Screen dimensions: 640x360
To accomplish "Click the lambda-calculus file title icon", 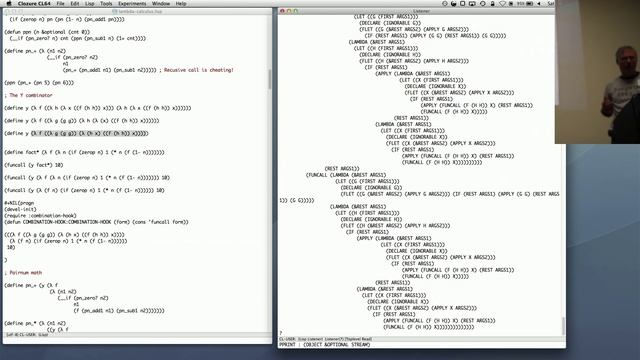I will pyautogui.click(x=115, y=11).
